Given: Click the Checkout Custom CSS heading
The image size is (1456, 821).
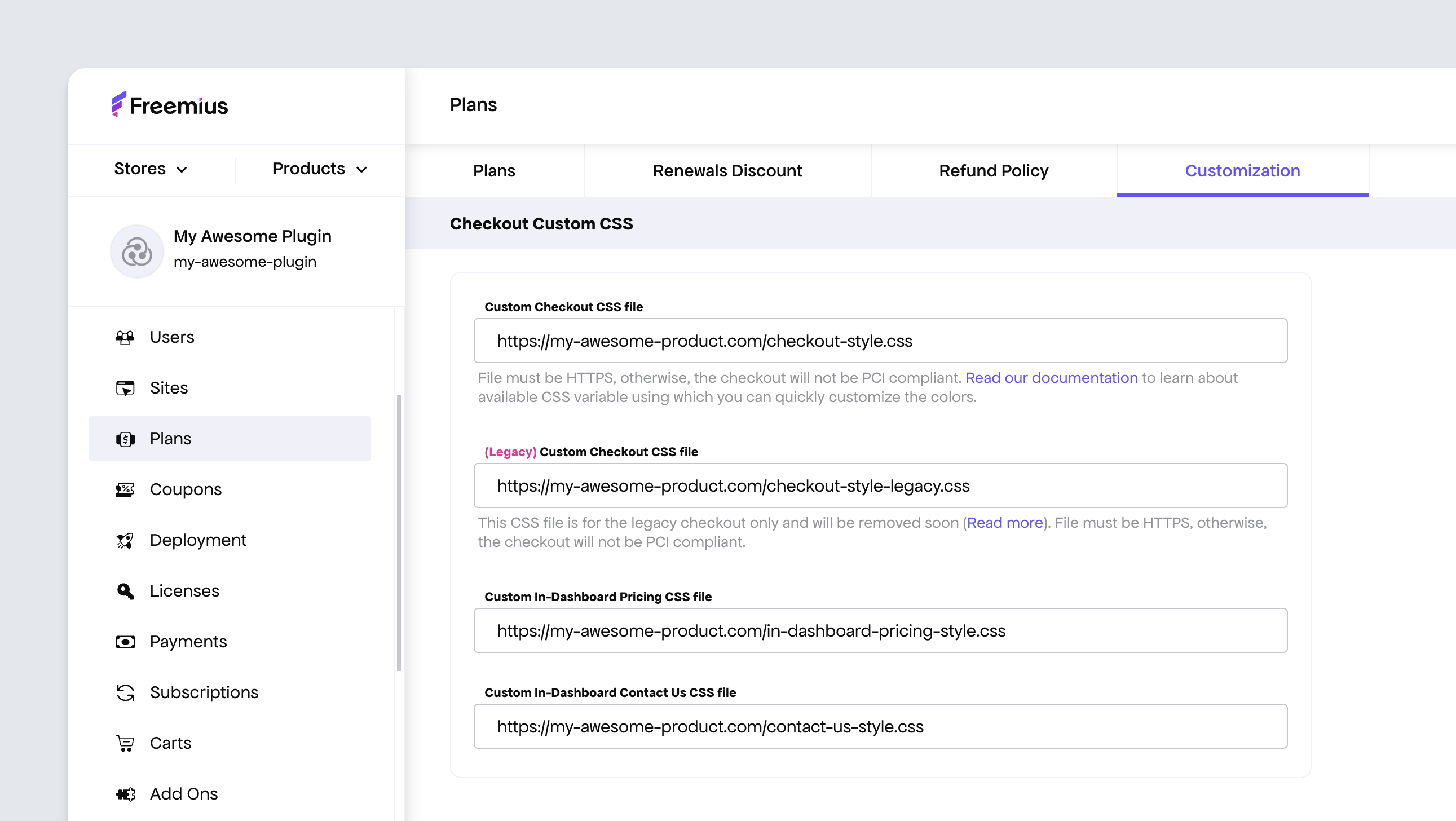Looking at the screenshot, I should pyautogui.click(x=541, y=224).
